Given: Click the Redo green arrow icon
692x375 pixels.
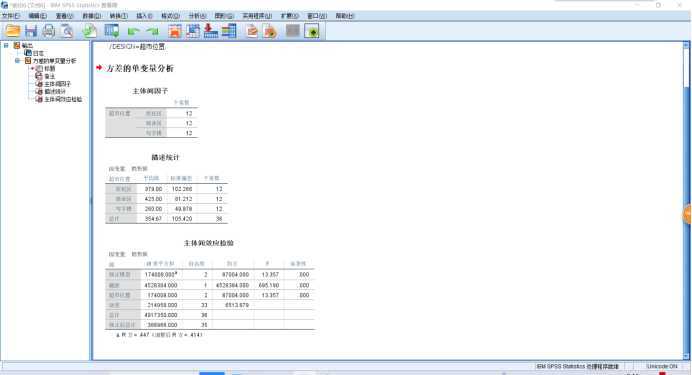Looking at the screenshot, I should pos(153,31).
